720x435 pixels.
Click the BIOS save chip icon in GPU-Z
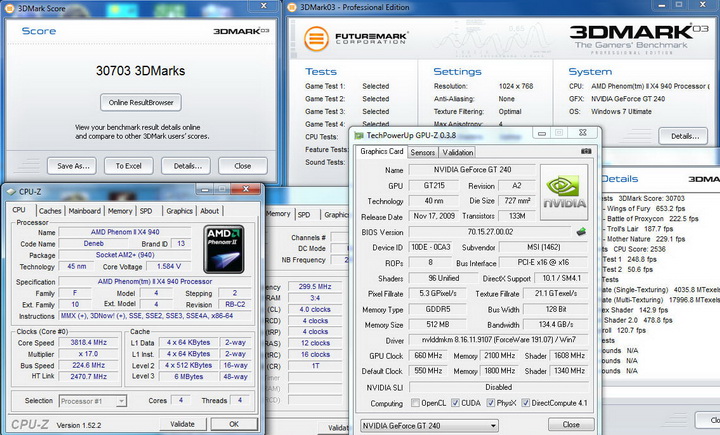coord(581,232)
